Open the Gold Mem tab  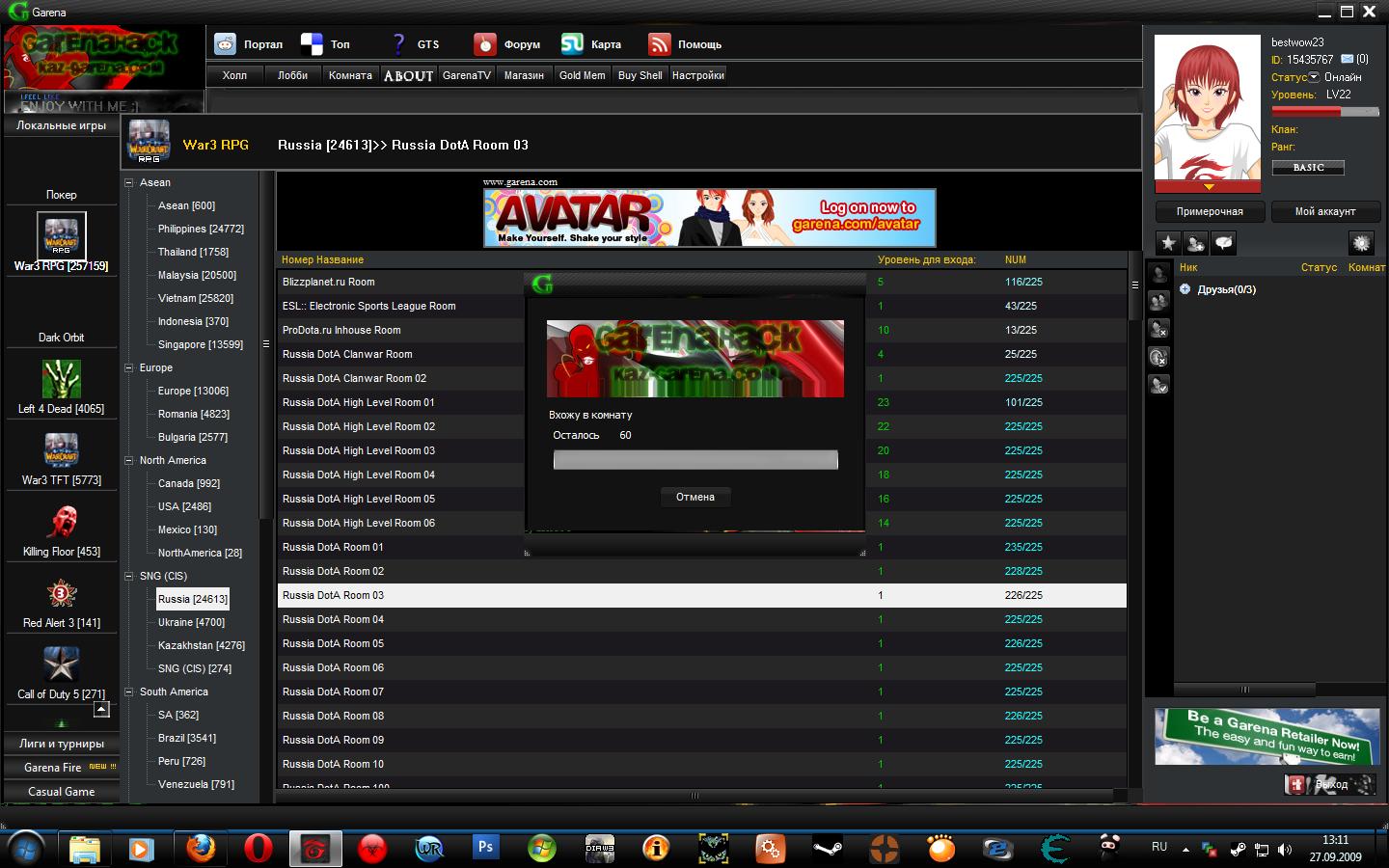coord(583,75)
